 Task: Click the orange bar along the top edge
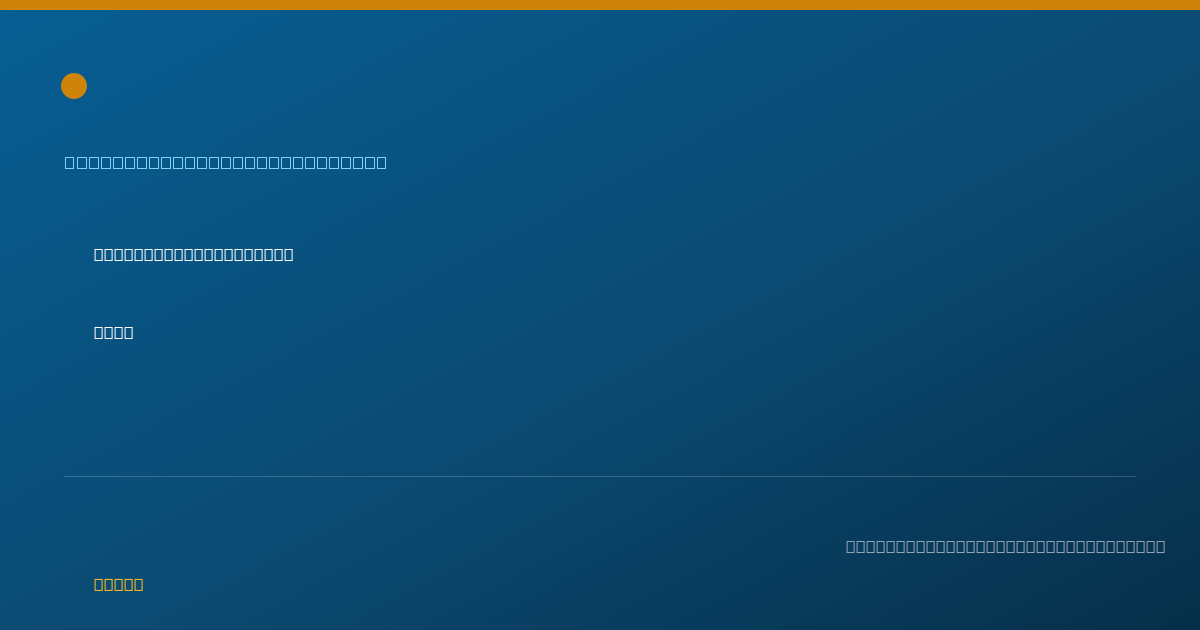(600, 5)
